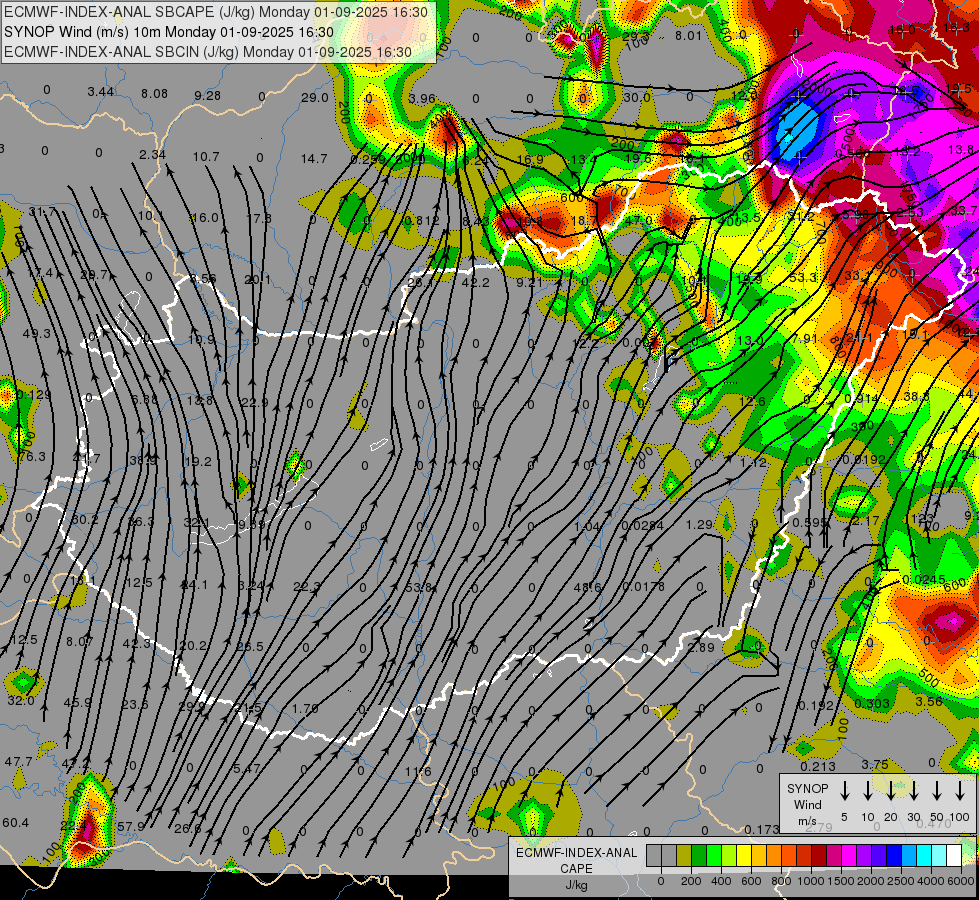Click the wind arrow above the 50 m/s label

tap(937, 790)
